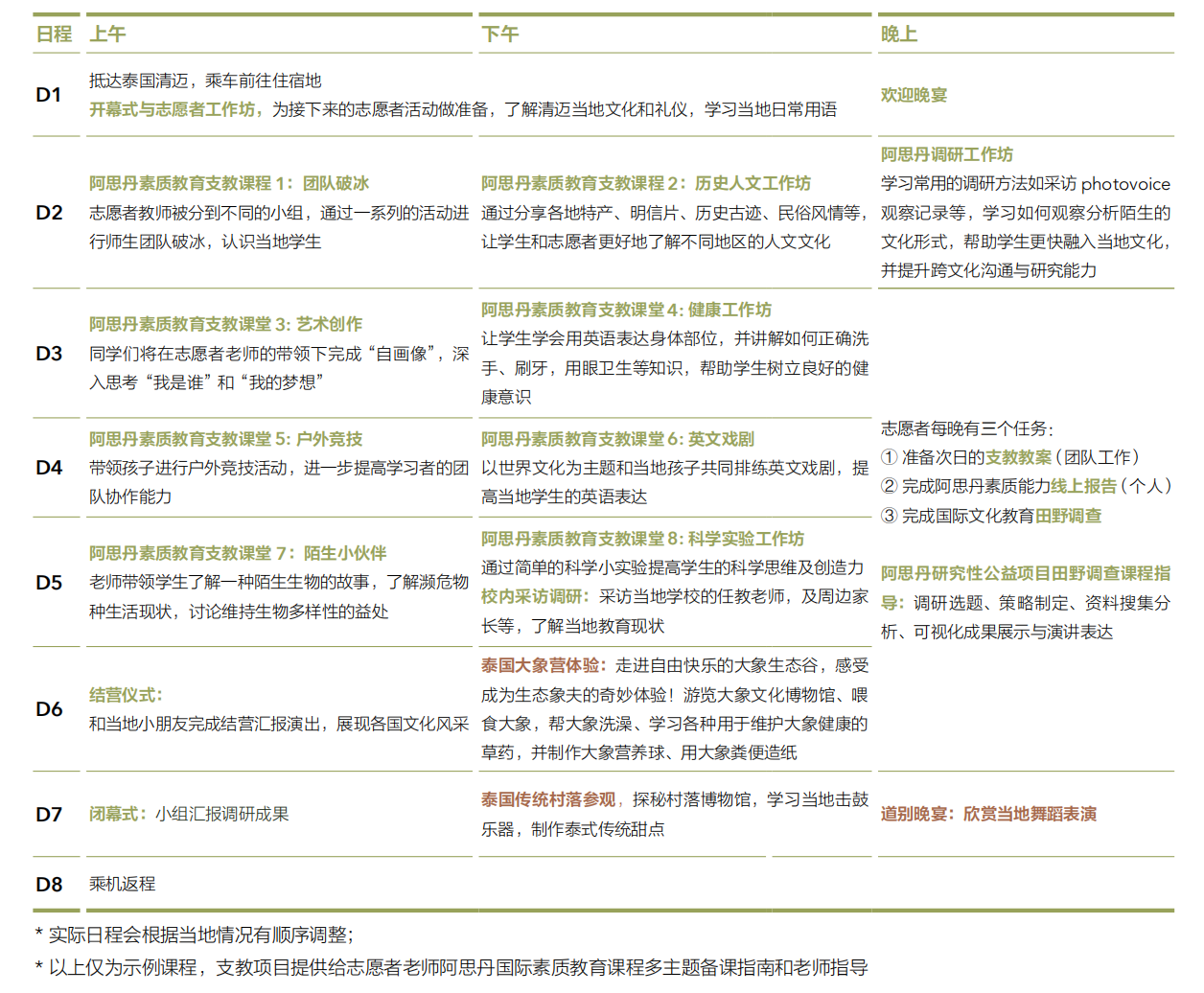Click 阿思丹素质教育支教课堂 3: 艺术创作 heading
Image resolution: width=1204 pixels, height=993 pixels.
(225, 325)
